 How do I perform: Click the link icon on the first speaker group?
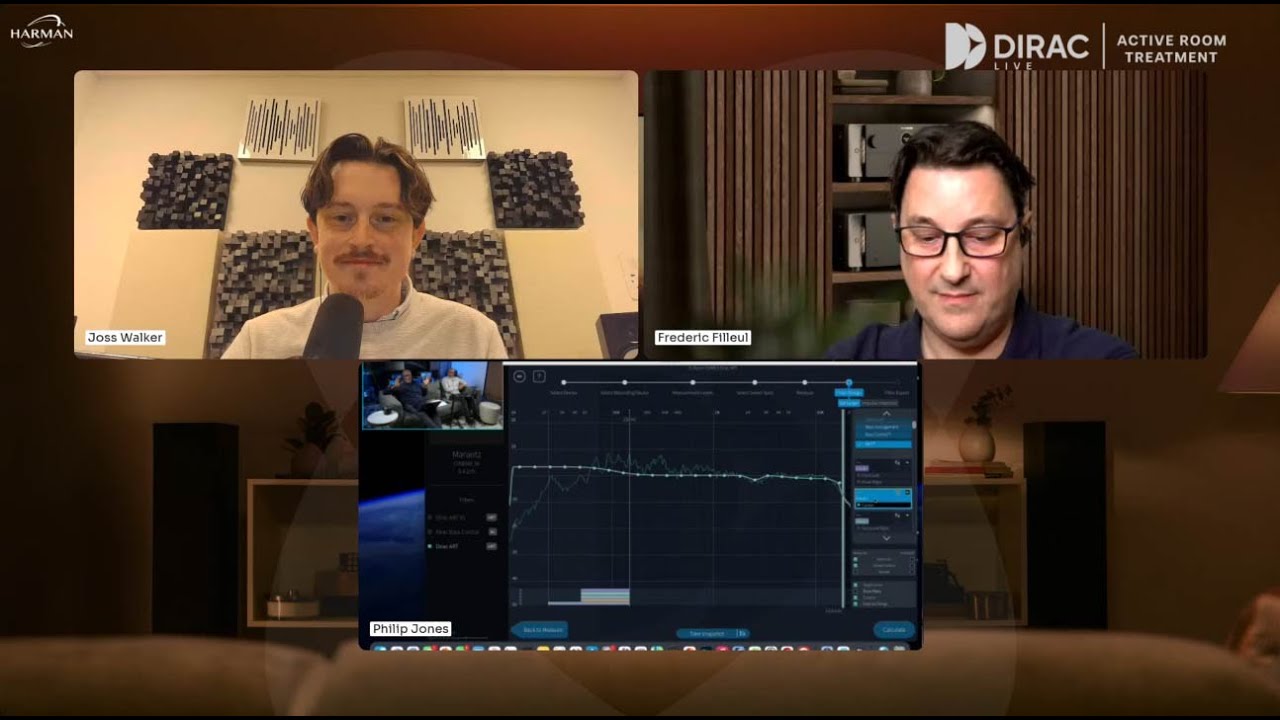(x=897, y=463)
